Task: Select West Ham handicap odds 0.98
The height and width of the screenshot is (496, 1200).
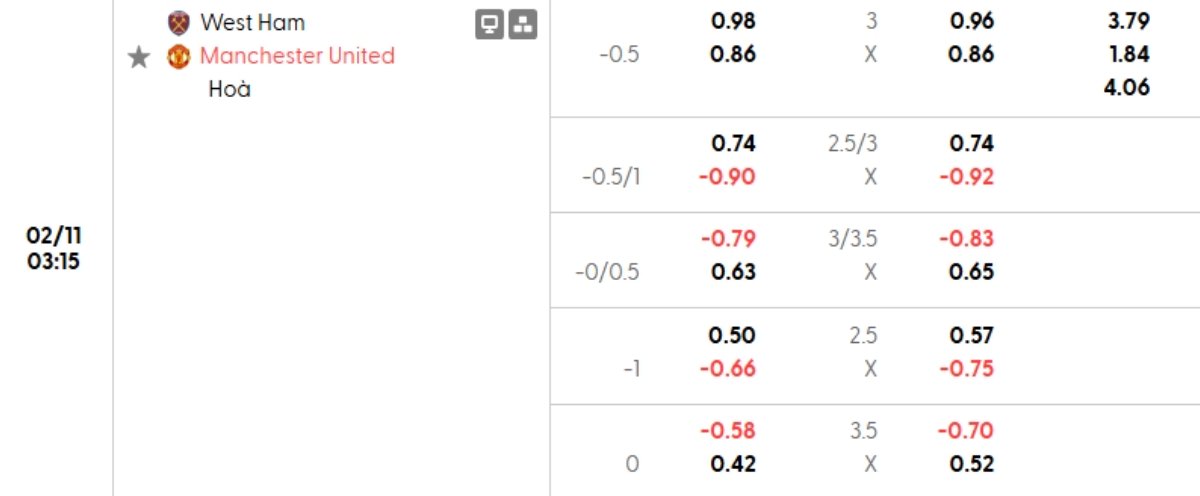Action: tap(733, 21)
